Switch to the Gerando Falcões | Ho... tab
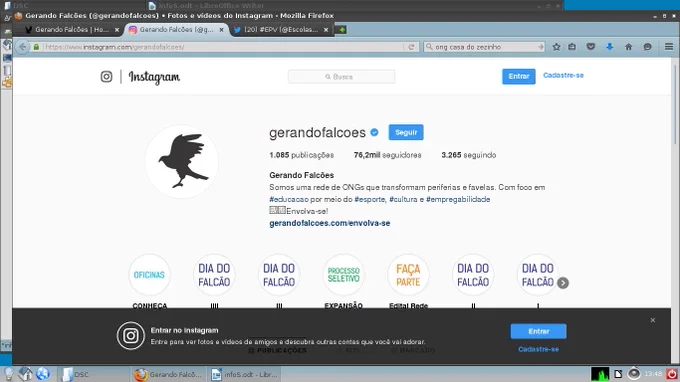This screenshot has height=382, width=680. (x=72, y=29)
